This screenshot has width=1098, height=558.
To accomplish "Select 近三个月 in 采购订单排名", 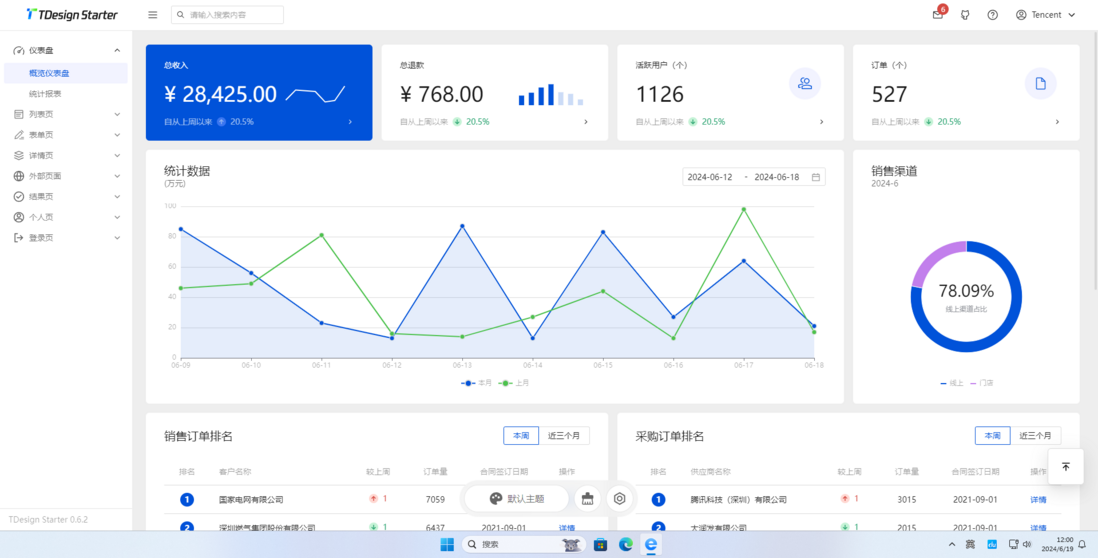I will tap(1036, 435).
